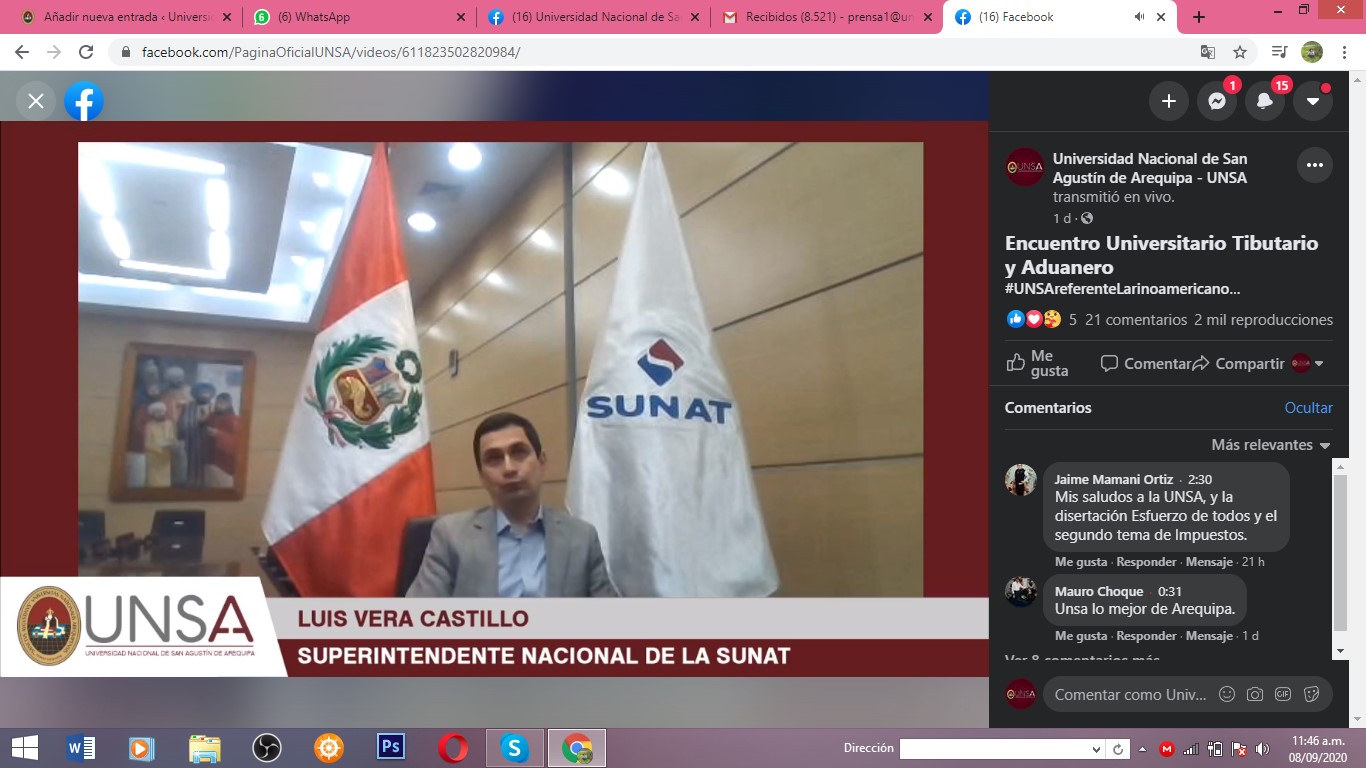
Task: Insert an emoji in comment box
Action: click(x=1226, y=694)
